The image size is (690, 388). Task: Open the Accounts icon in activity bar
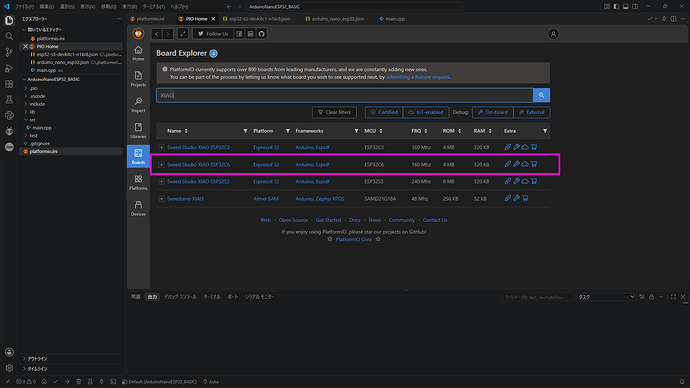click(9, 352)
